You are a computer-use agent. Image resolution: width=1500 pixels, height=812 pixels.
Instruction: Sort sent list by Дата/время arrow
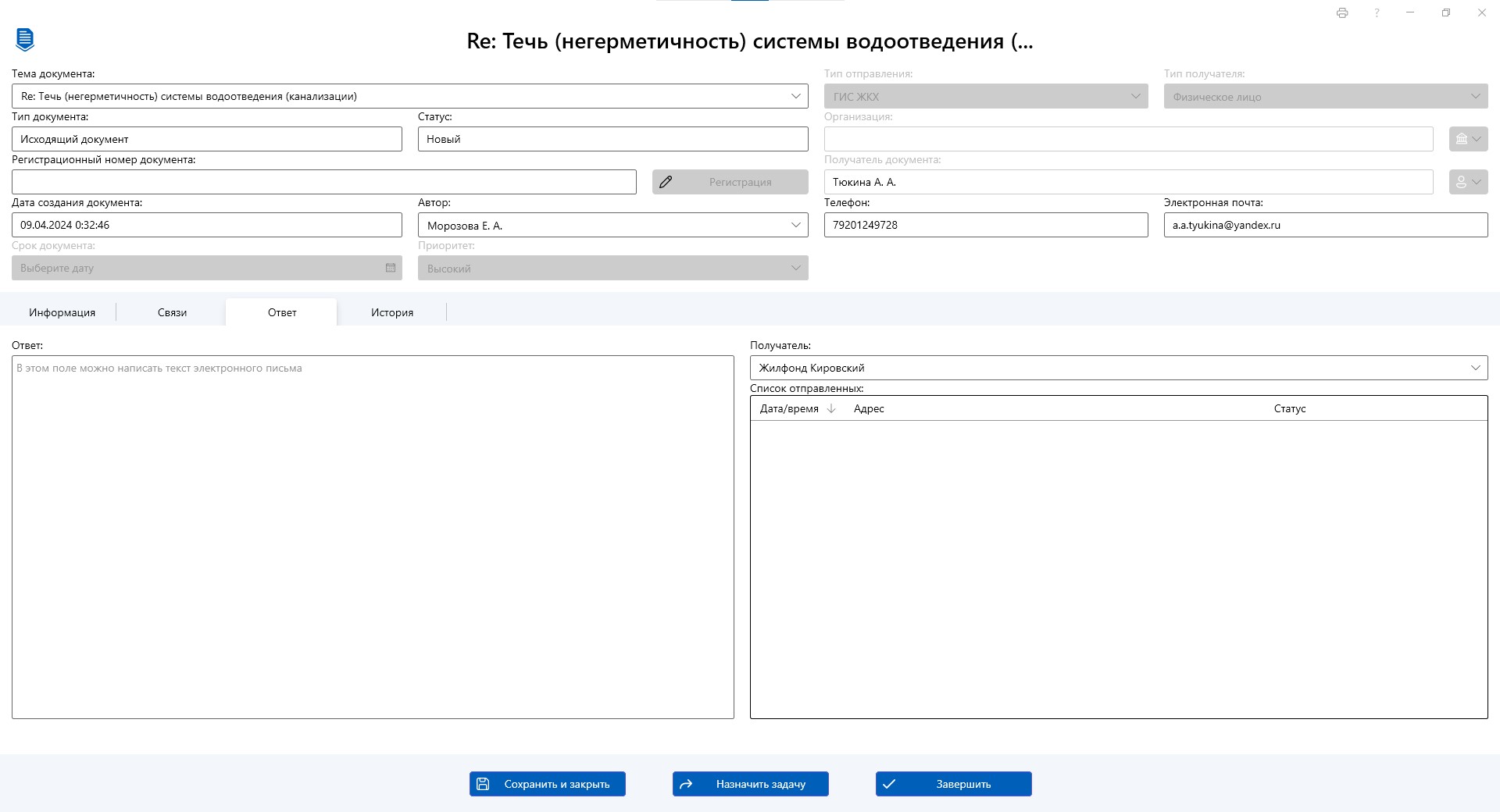[831, 408]
